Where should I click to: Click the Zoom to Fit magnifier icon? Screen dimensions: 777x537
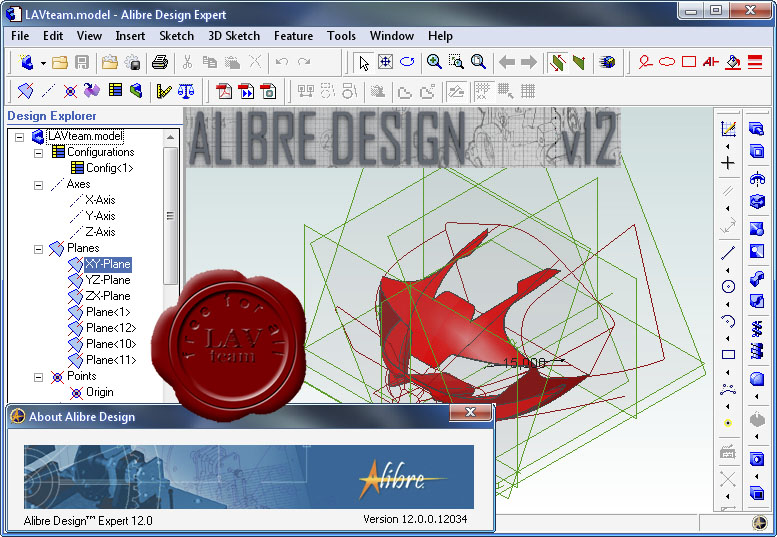click(478, 62)
